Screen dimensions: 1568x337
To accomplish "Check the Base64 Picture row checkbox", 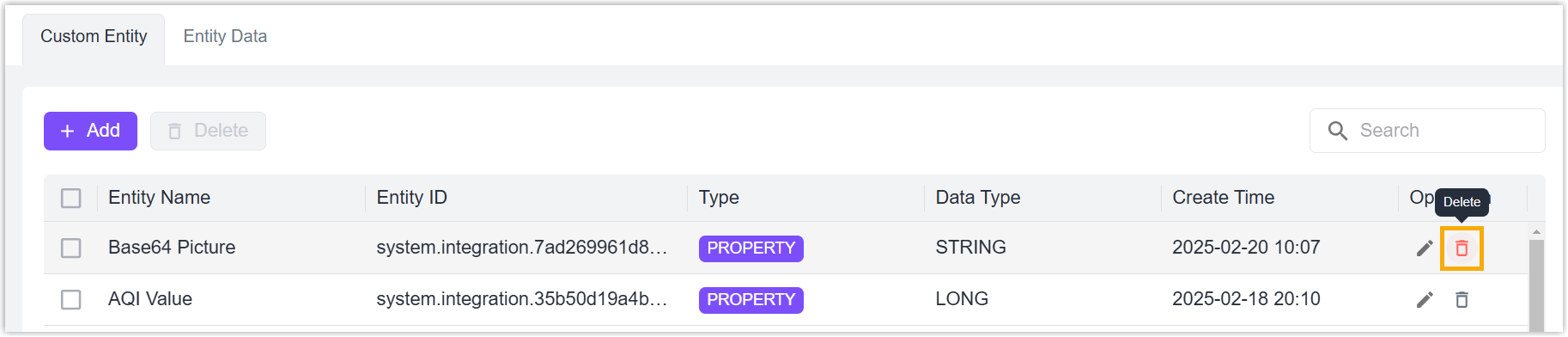I will tap(71, 248).
